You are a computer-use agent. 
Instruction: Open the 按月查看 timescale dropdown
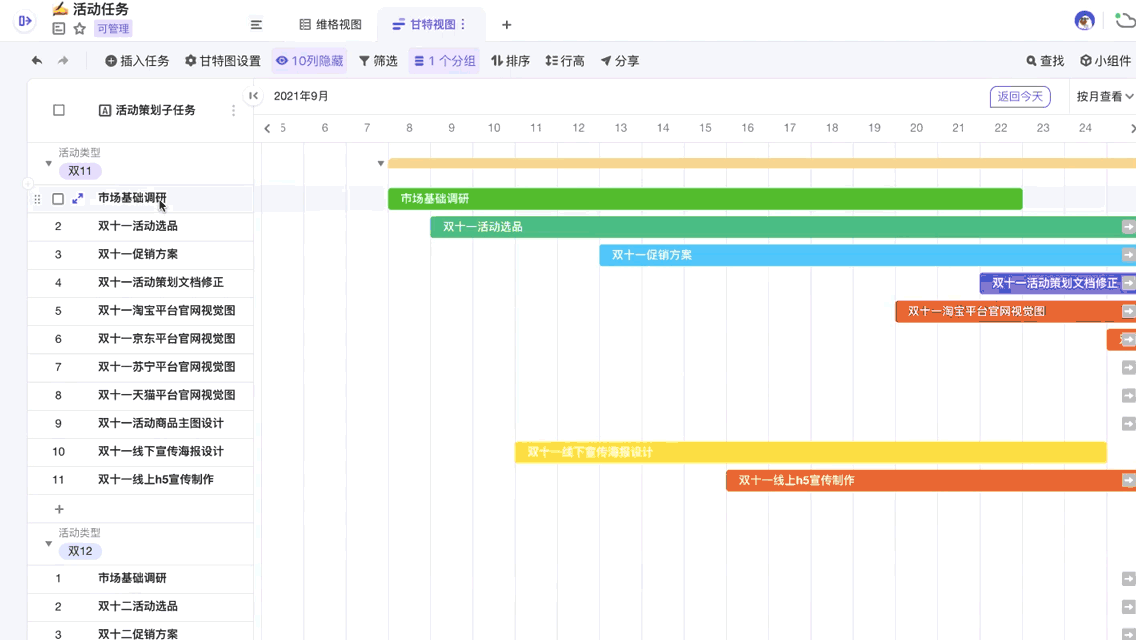1104,97
